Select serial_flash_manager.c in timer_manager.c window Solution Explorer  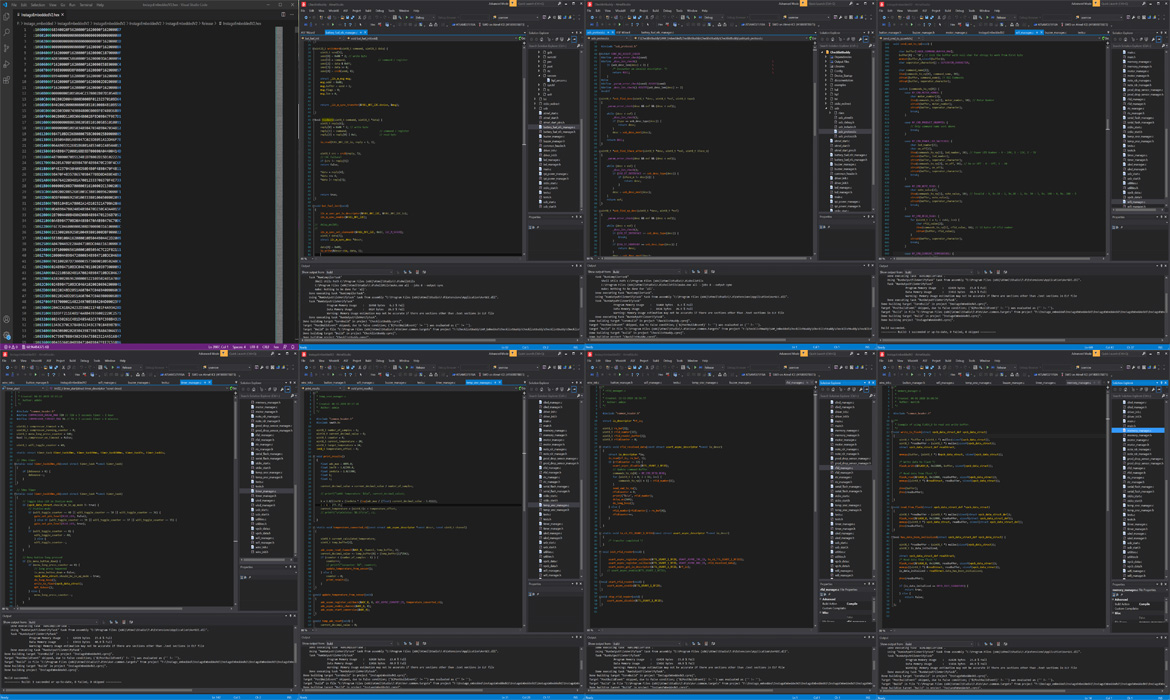pyautogui.click(x=269, y=454)
